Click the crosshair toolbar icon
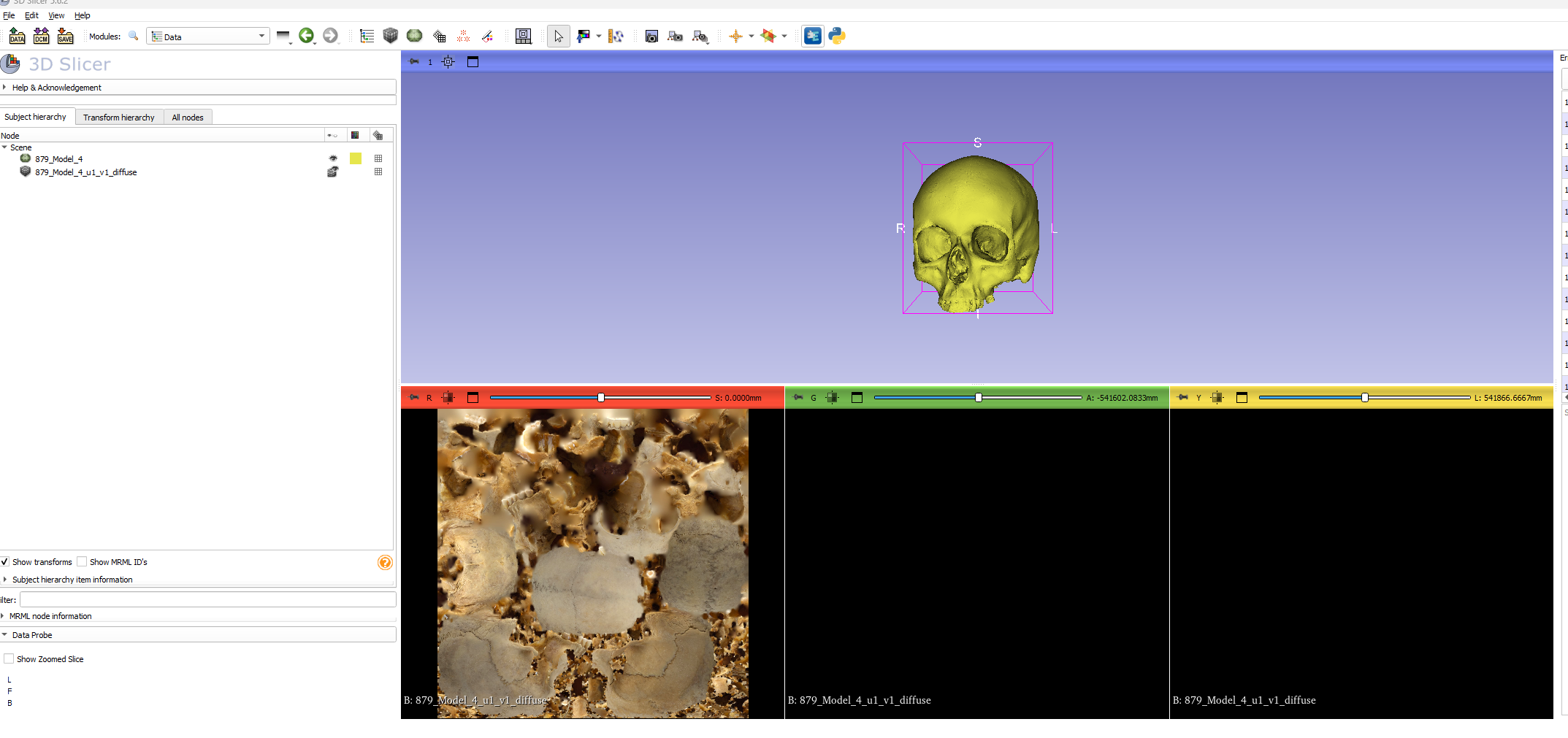The width and height of the screenshot is (1568, 738). click(735, 36)
